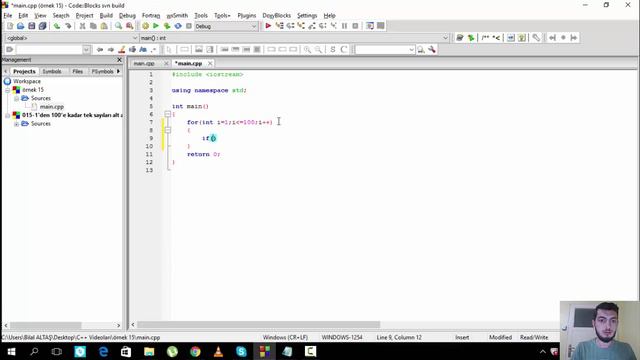This screenshot has height=360, width=640.
Task: Click the red wrench options icon
Action: (432, 49)
